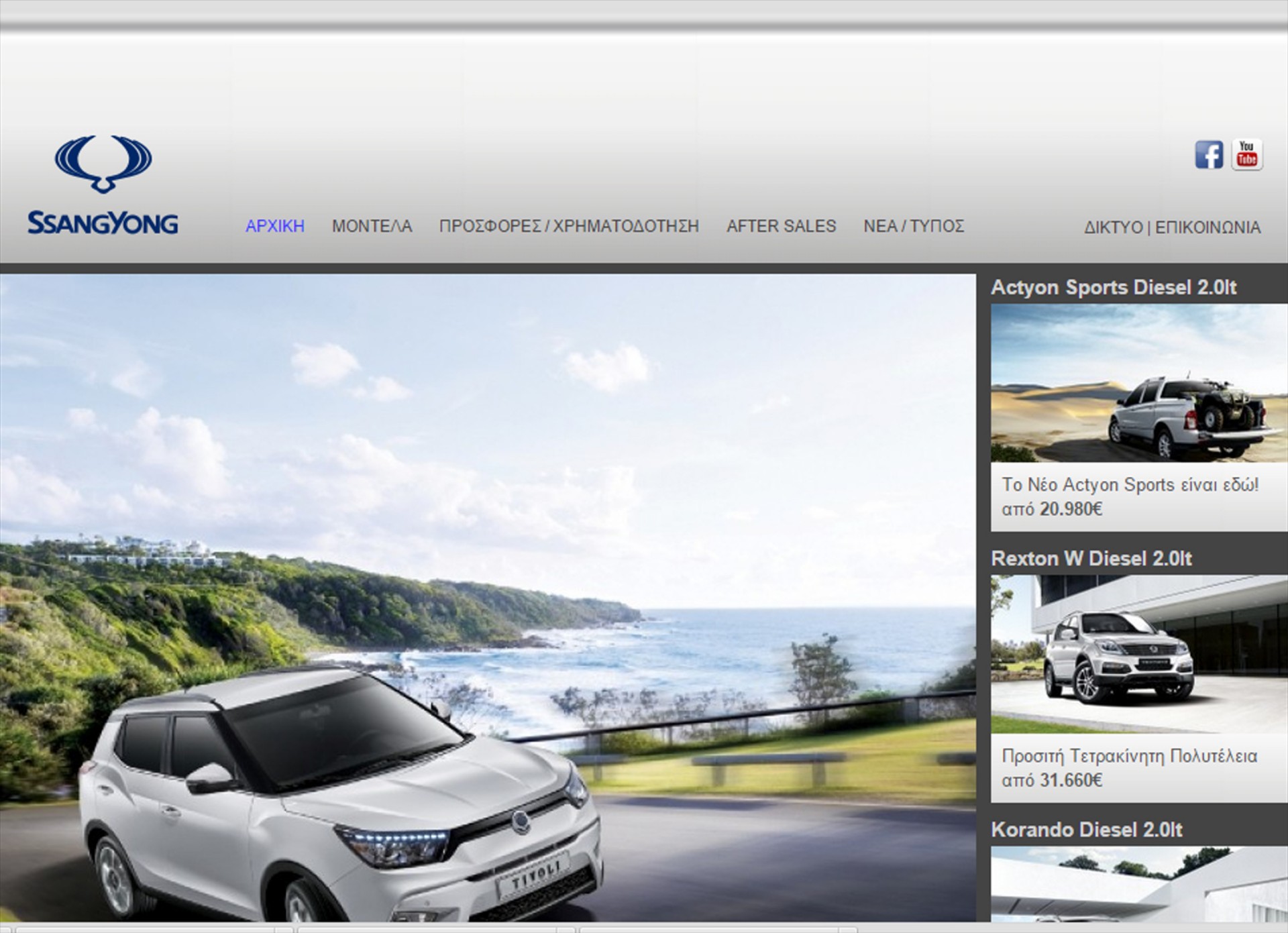Select the AFTER SALES menu item
The image size is (1288, 933).
coord(781,226)
